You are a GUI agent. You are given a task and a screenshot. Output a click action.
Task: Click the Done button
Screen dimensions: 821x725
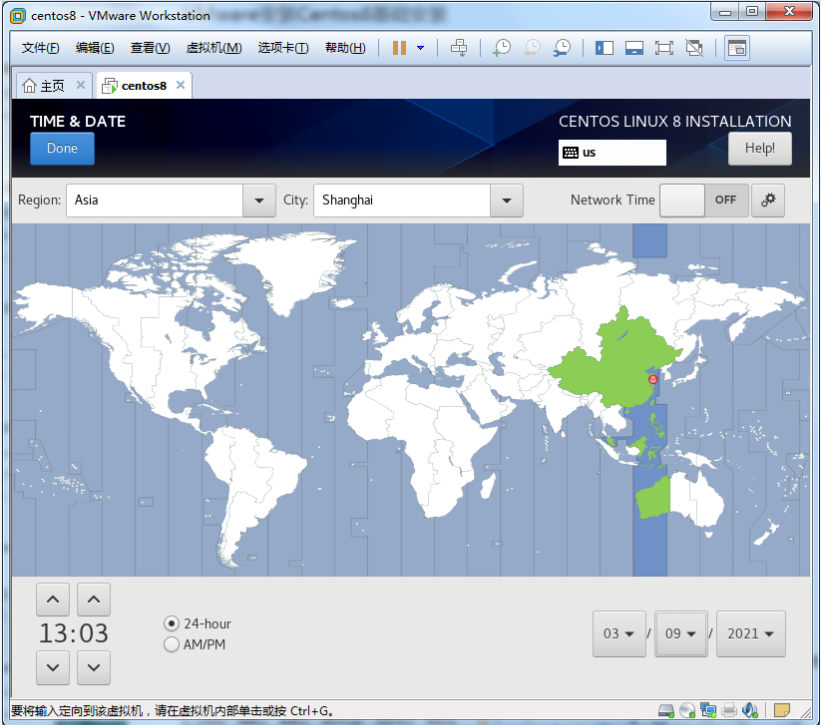pyautogui.click(x=62, y=148)
